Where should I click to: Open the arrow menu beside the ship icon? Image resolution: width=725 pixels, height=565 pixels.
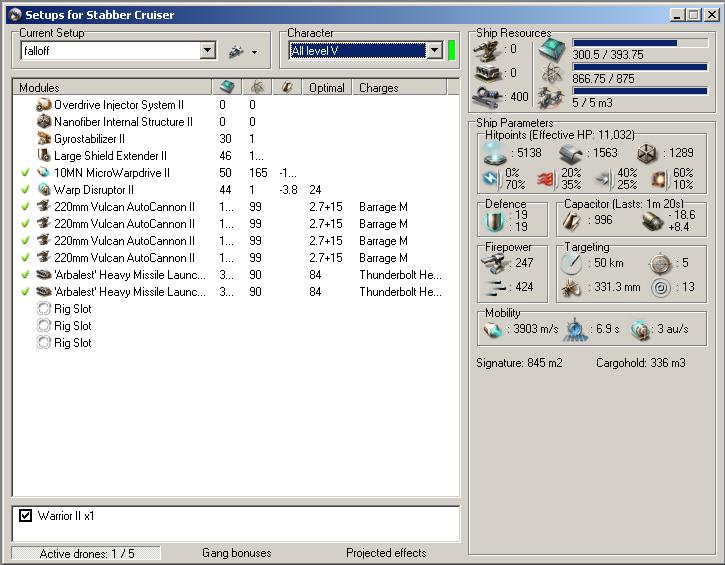[254, 52]
